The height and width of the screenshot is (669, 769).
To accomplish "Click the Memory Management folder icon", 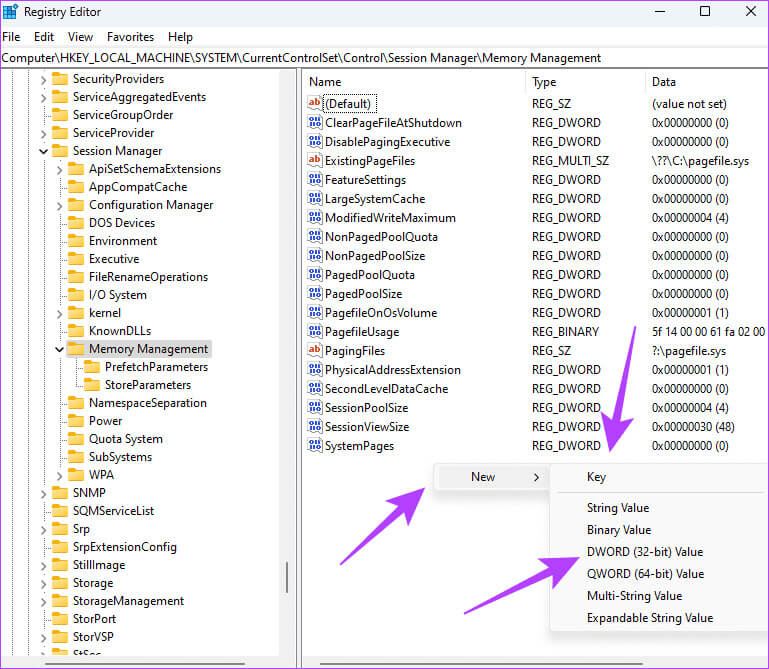I will pyautogui.click(x=76, y=349).
